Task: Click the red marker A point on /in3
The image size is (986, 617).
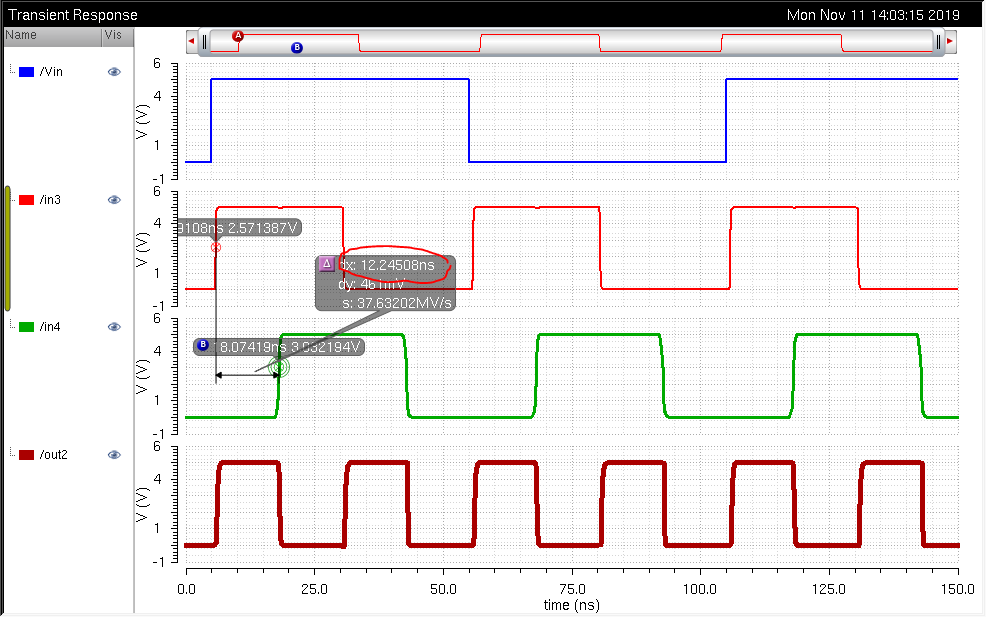Action: click(x=216, y=247)
